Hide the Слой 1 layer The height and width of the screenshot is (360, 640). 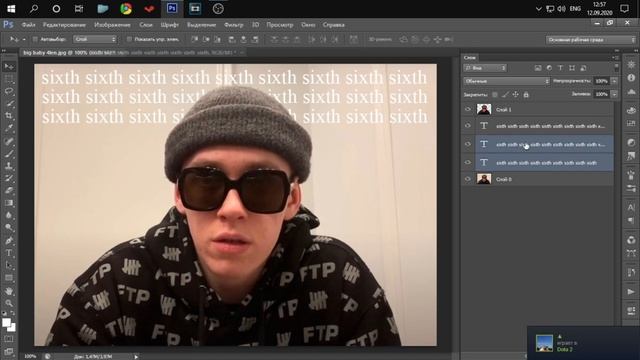coord(468,109)
